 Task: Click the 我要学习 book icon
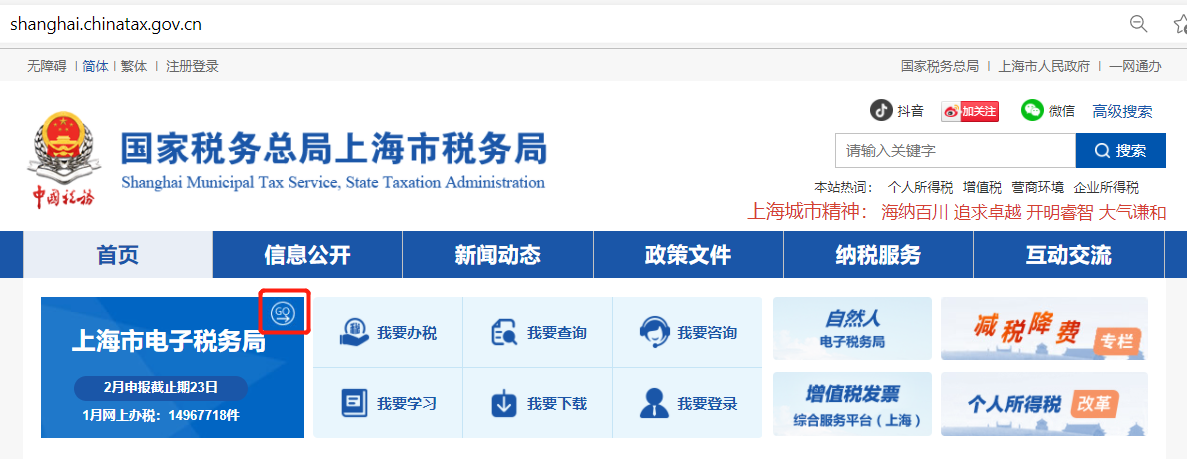pos(354,403)
